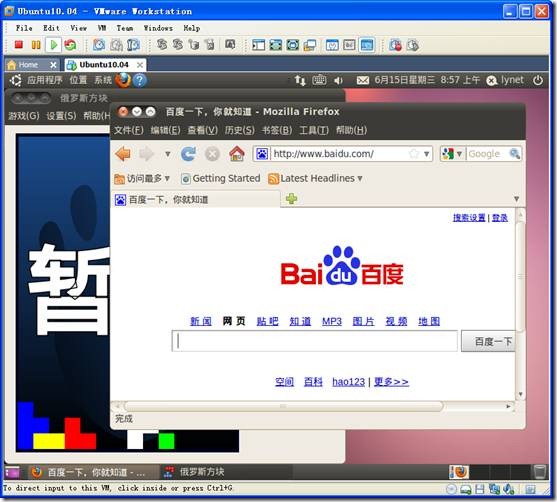557x502 pixels.
Task: Click the green Power On play icon
Action: (54, 45)
